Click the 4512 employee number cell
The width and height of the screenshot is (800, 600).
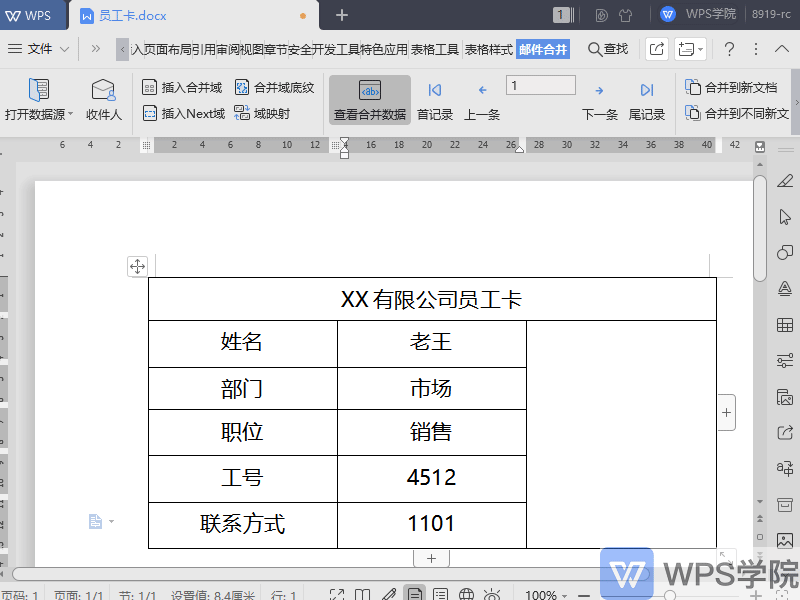[432, 479]
